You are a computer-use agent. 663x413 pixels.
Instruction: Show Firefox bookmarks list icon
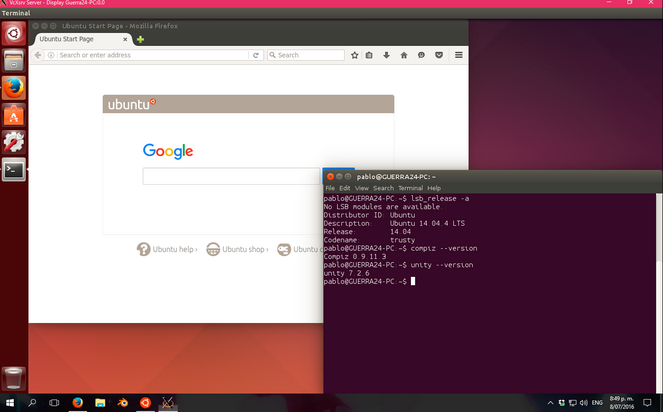point(369,55)
